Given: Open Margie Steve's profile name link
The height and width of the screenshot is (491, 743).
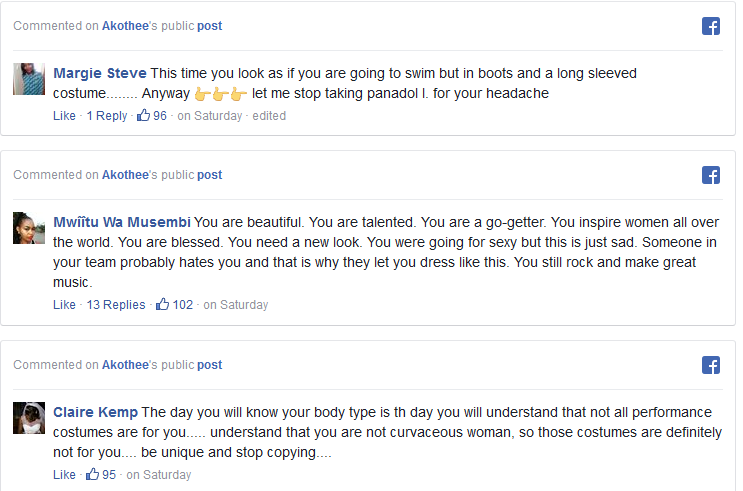Looking at the screenshot, I should click(100, 74).
